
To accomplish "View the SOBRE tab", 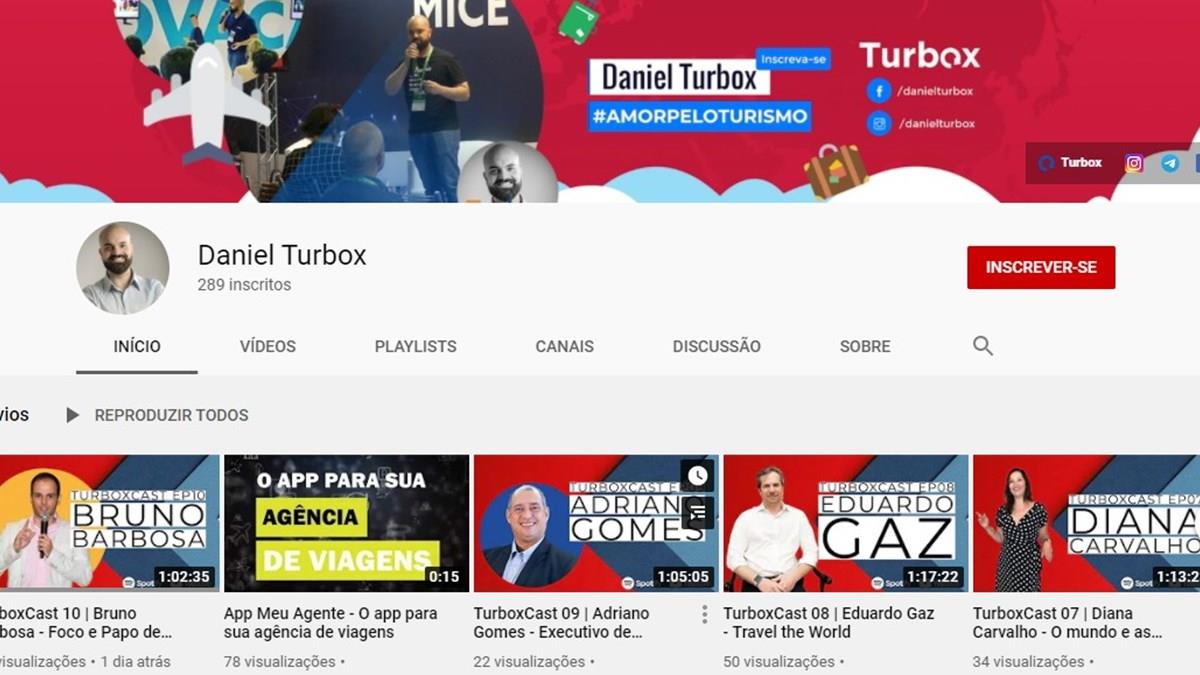I will [865, 346].
